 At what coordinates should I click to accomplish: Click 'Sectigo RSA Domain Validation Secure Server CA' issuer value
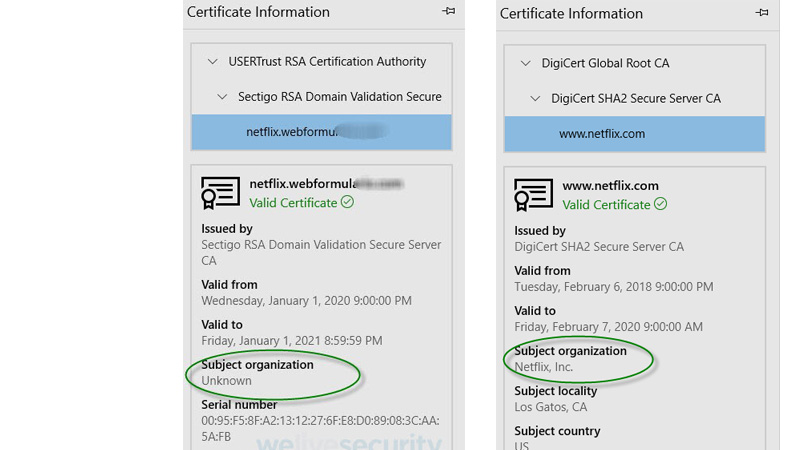[x=321, y=253]
